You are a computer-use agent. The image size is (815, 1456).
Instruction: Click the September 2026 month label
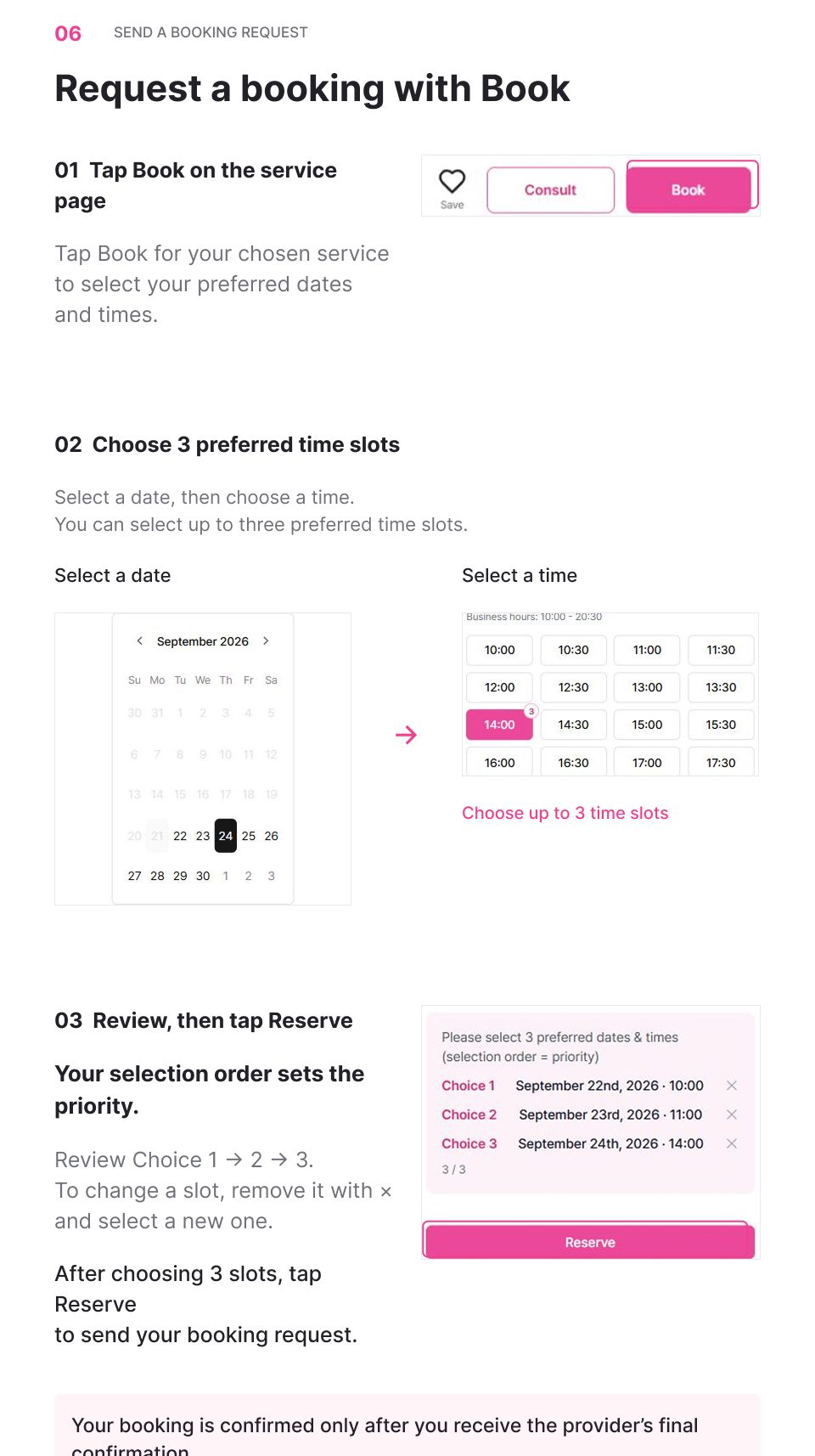point(203,641)
